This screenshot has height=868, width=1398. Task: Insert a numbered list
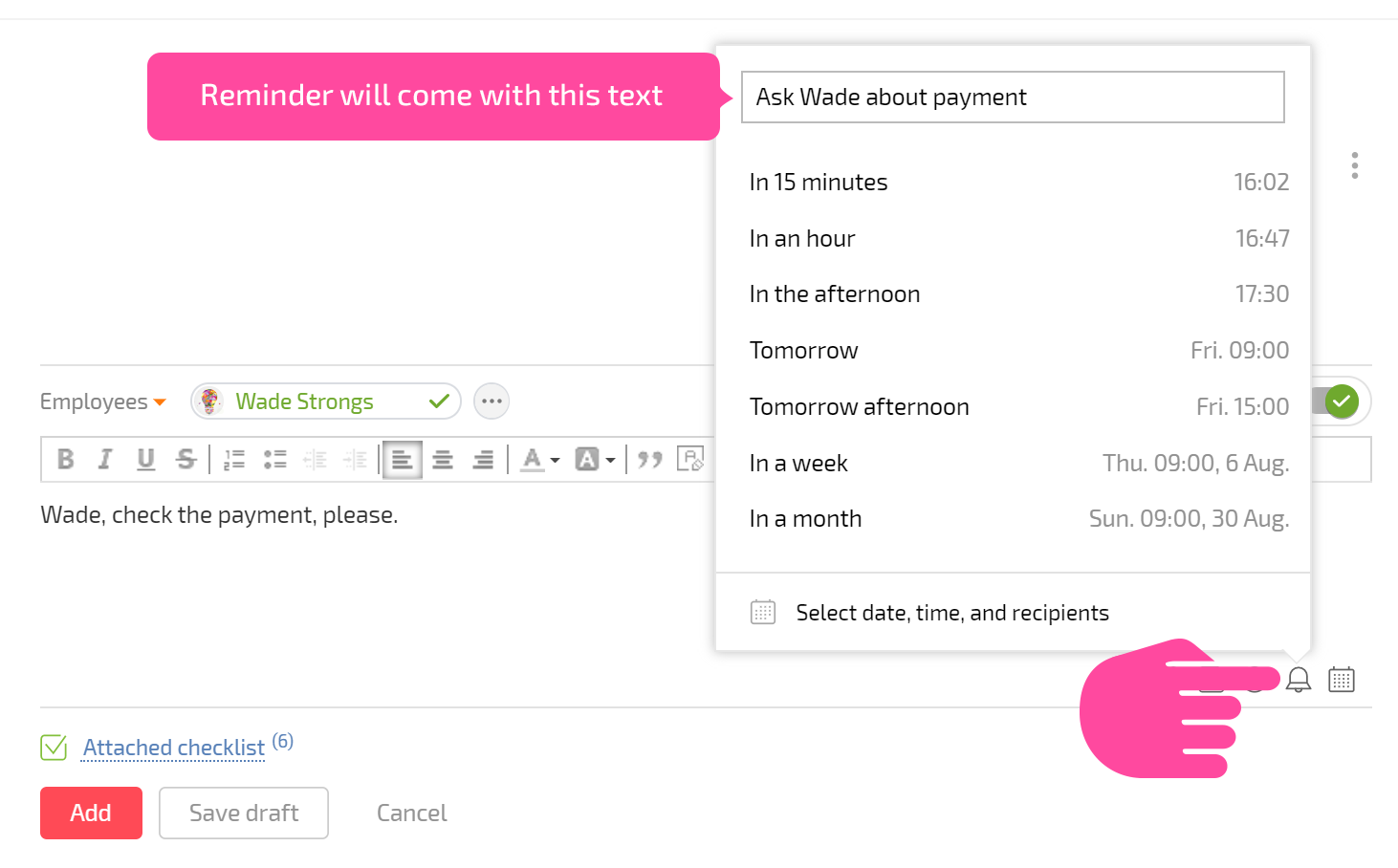pyautogui.click(x=234, y=460)
